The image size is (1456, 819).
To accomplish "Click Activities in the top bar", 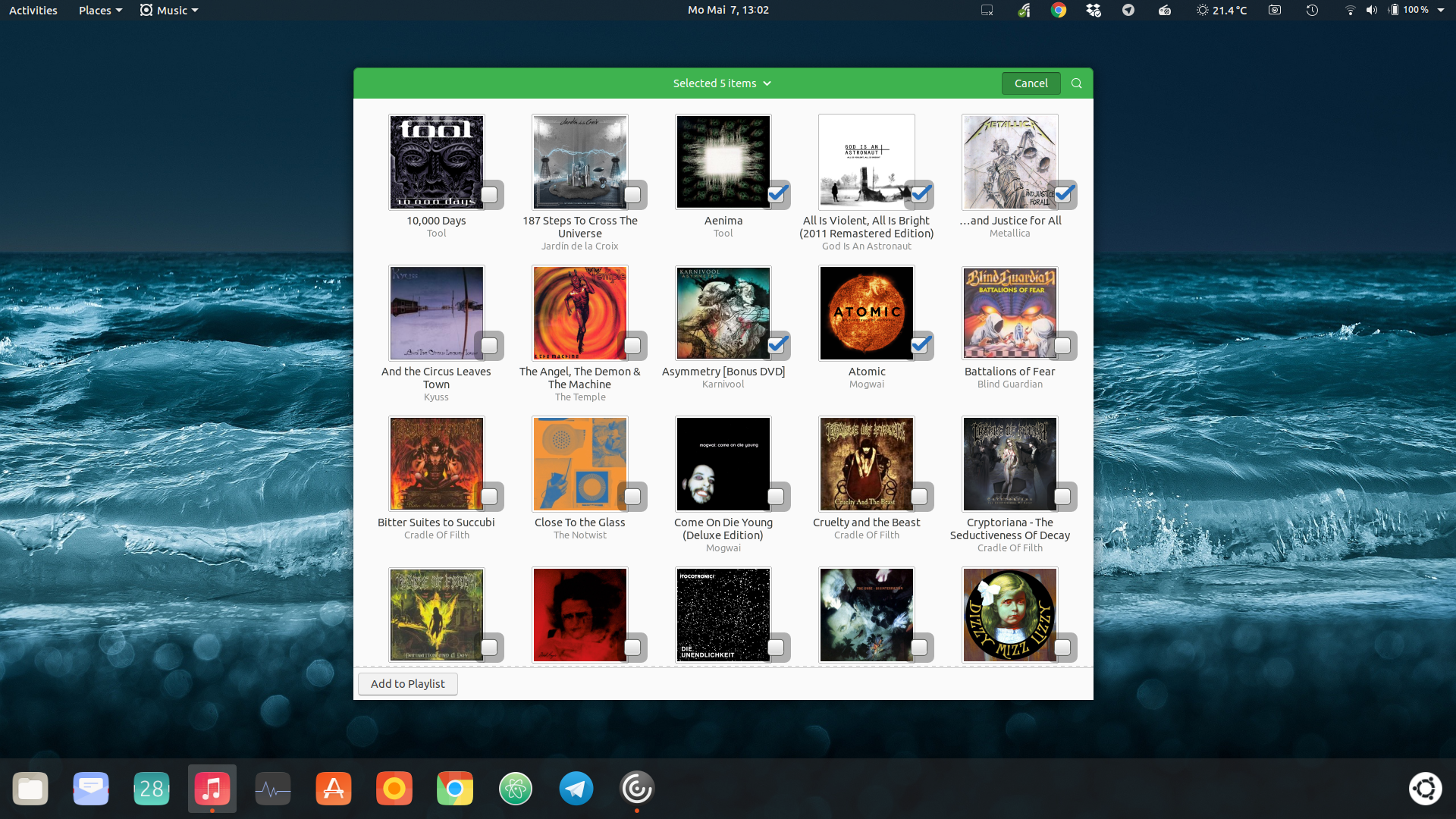I will point(33,10).
